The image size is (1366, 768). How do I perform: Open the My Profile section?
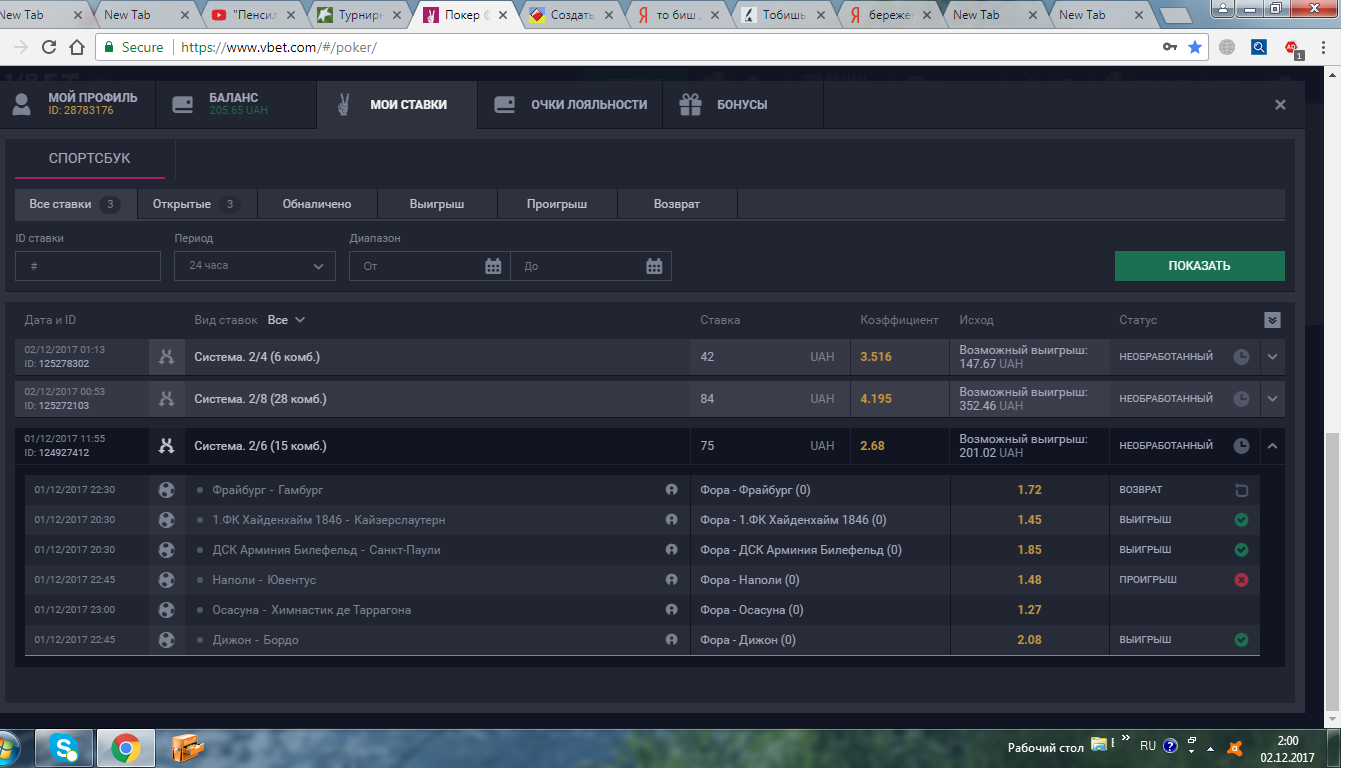77,104
